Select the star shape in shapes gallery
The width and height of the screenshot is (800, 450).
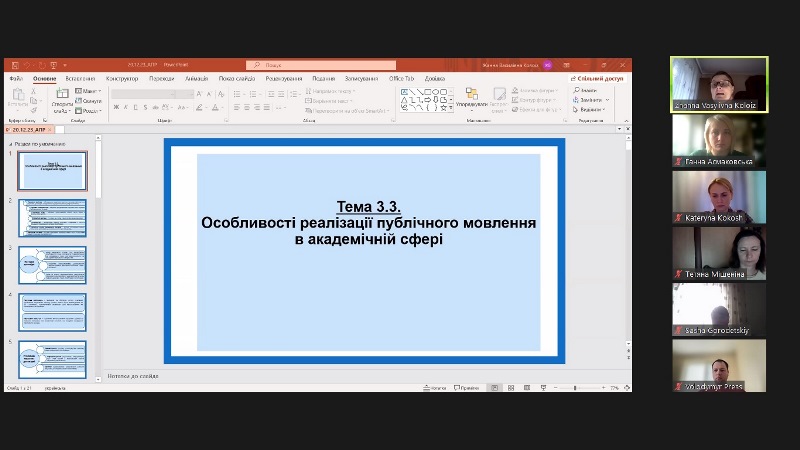coord(443,108)
